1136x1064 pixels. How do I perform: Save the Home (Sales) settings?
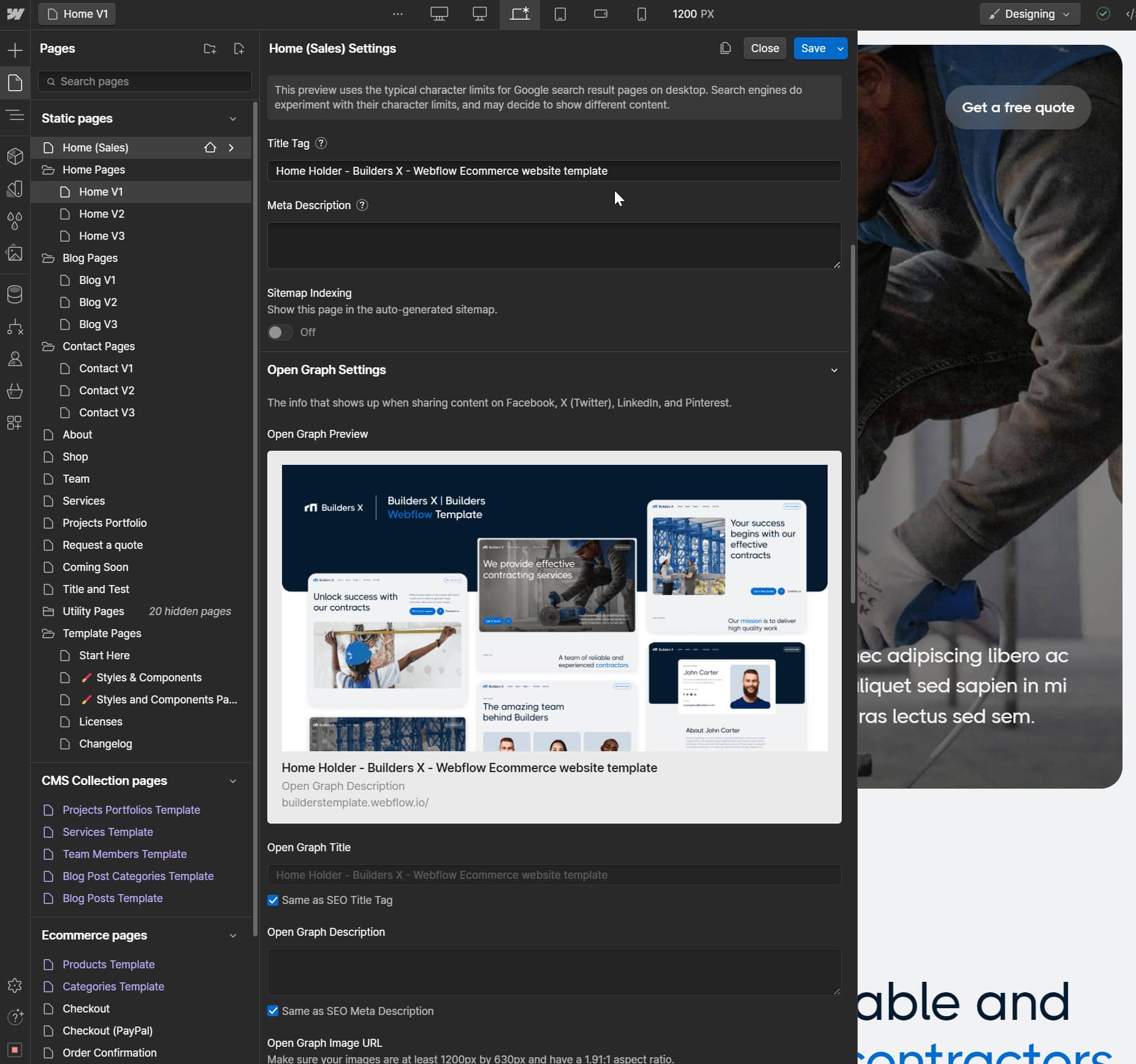pos(814,48)
